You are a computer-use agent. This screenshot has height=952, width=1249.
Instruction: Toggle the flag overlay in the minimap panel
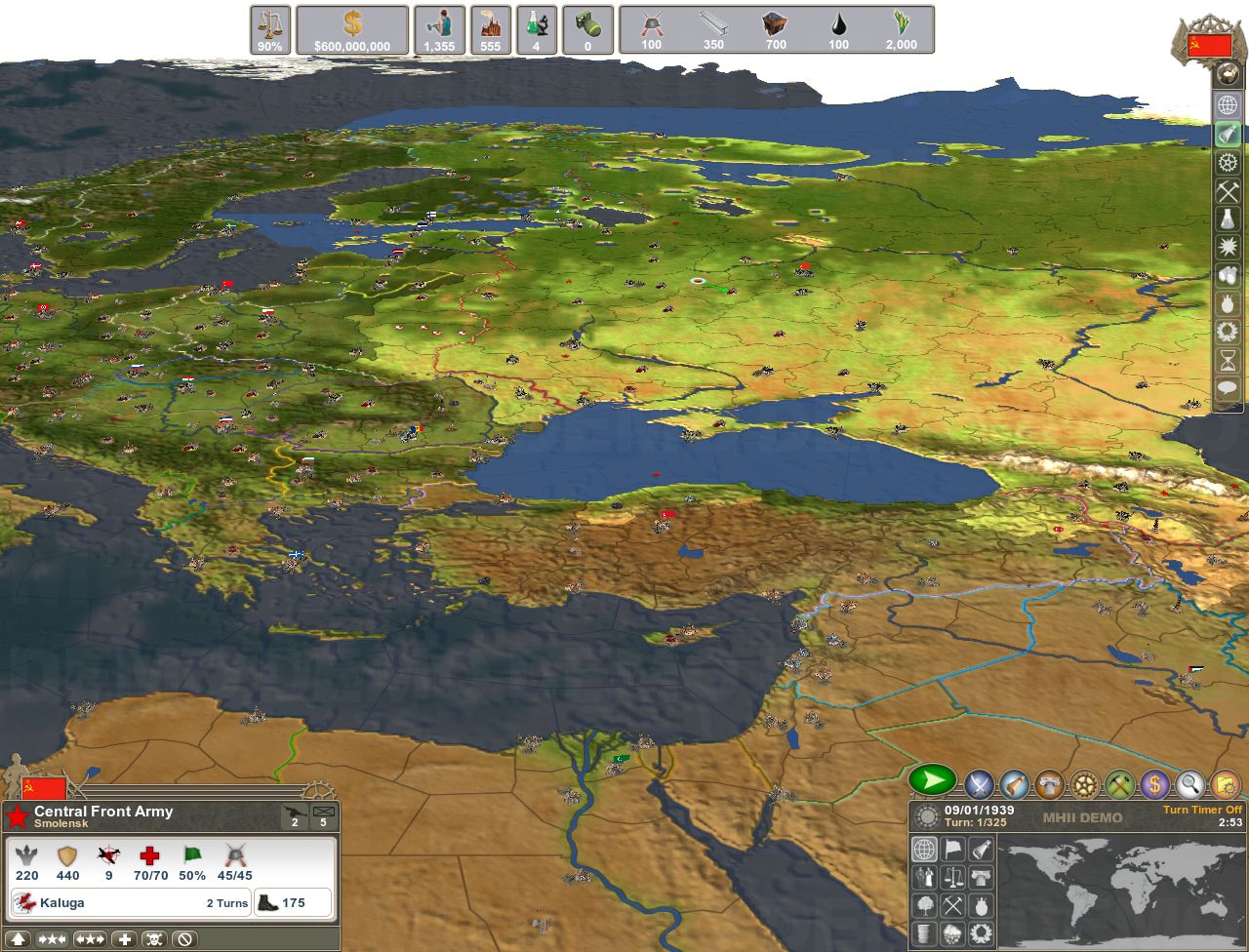952,849
